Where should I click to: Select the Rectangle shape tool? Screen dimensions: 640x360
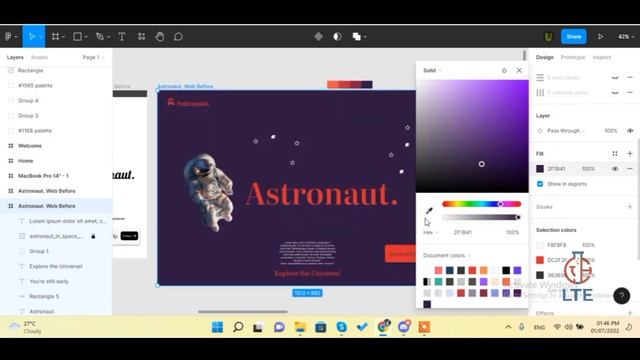77,37
